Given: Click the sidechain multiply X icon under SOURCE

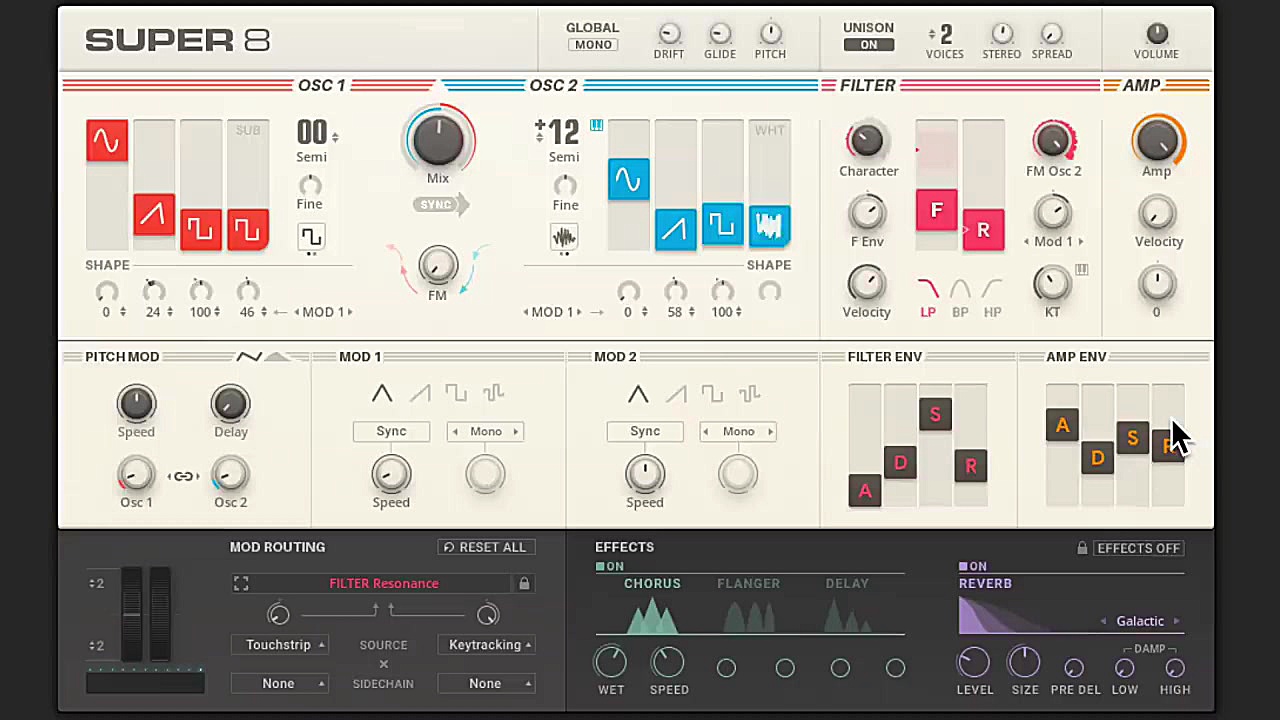Looking at the screenshot, I should coord(383,664).
